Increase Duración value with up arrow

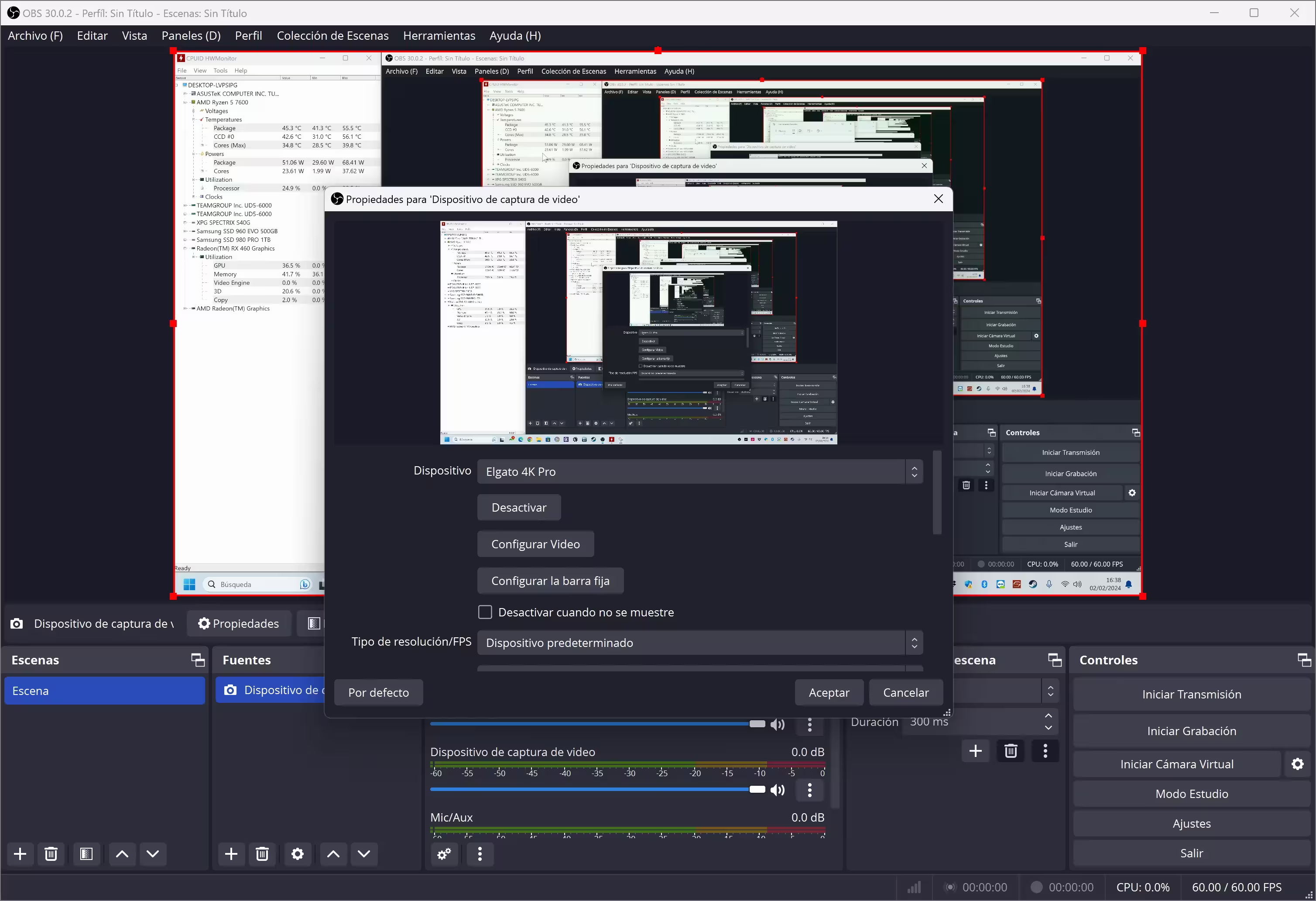pyautogui.click(x=1049, y=716)
